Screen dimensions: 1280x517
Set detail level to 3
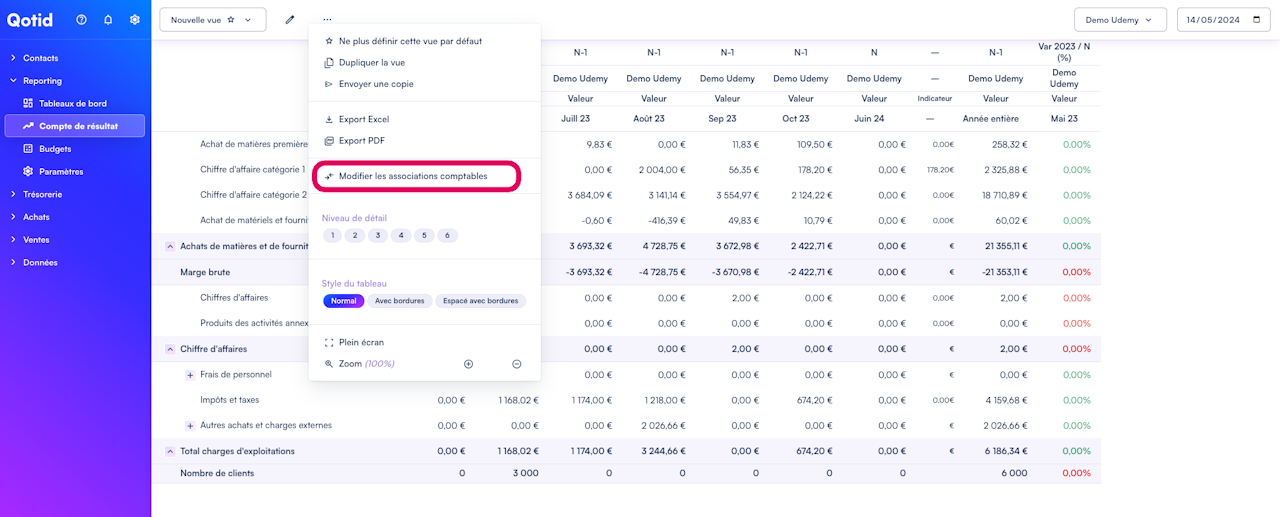tap(377, 236)
